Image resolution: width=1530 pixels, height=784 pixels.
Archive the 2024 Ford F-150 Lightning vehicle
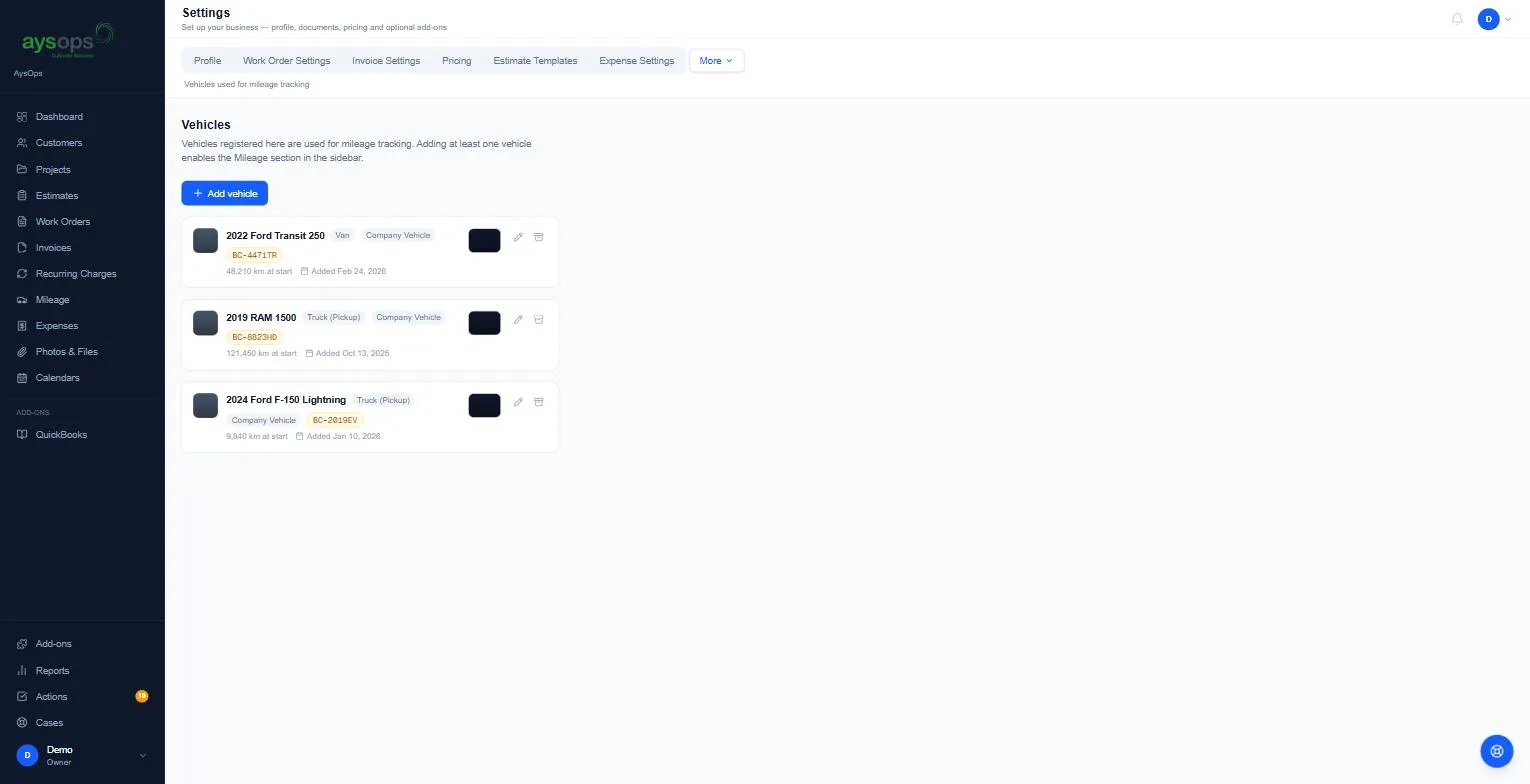[x=538, y=402]
